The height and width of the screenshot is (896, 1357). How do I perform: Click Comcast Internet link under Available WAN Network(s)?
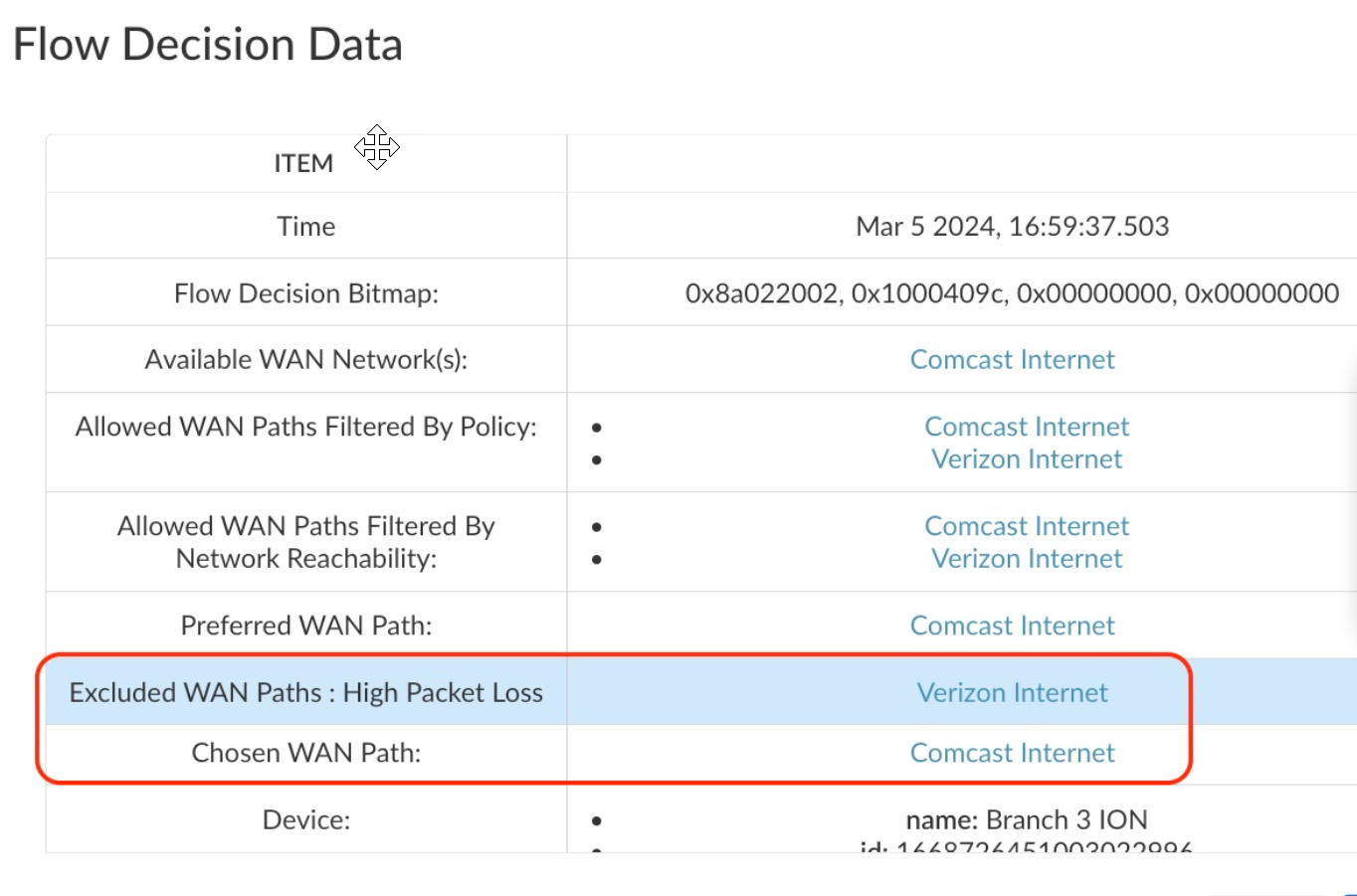[x=1012, y=359]
